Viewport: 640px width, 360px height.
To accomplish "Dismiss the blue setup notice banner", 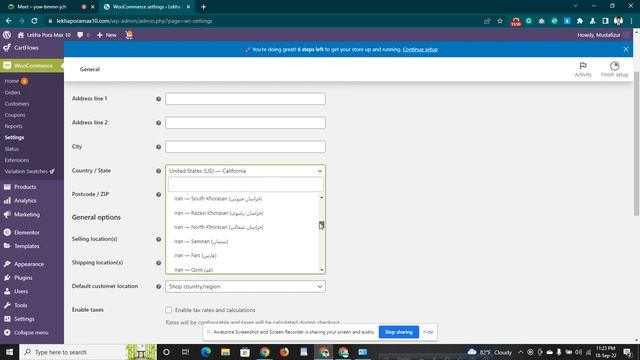I will click(x=626, y=49).
